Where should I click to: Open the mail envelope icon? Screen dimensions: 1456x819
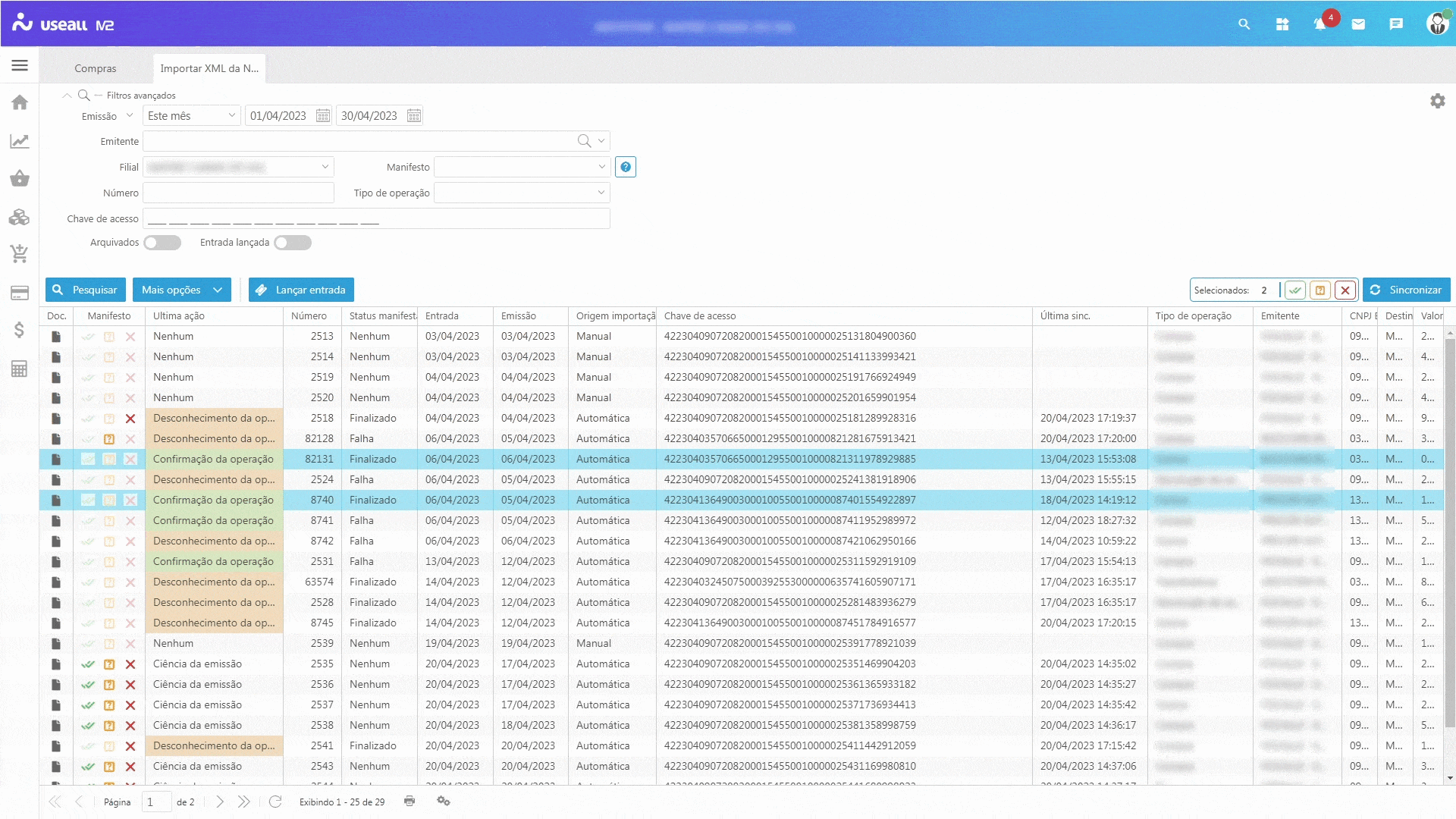tap(1358, 24)
